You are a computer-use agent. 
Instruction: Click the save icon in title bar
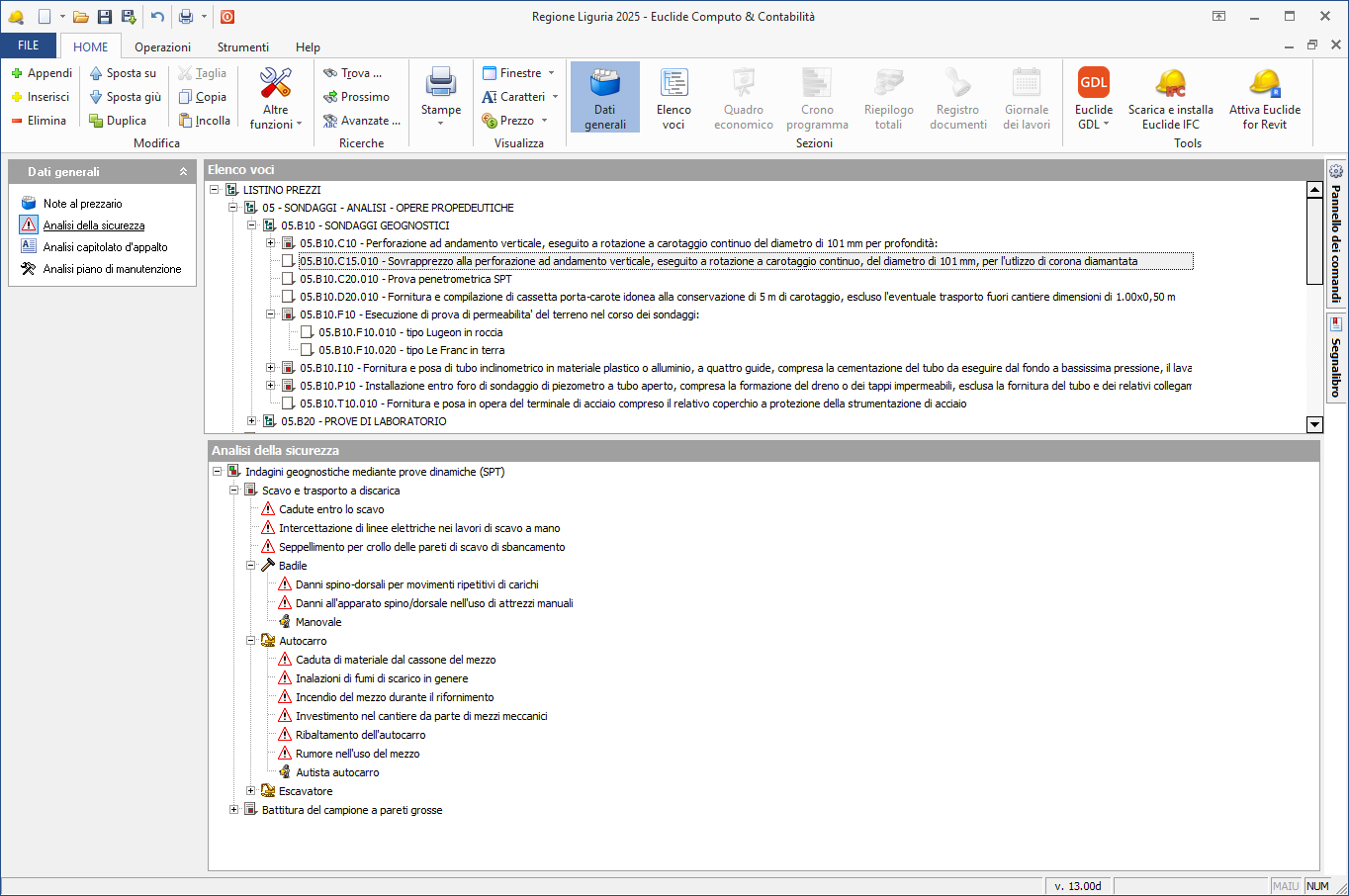(105, 17)
